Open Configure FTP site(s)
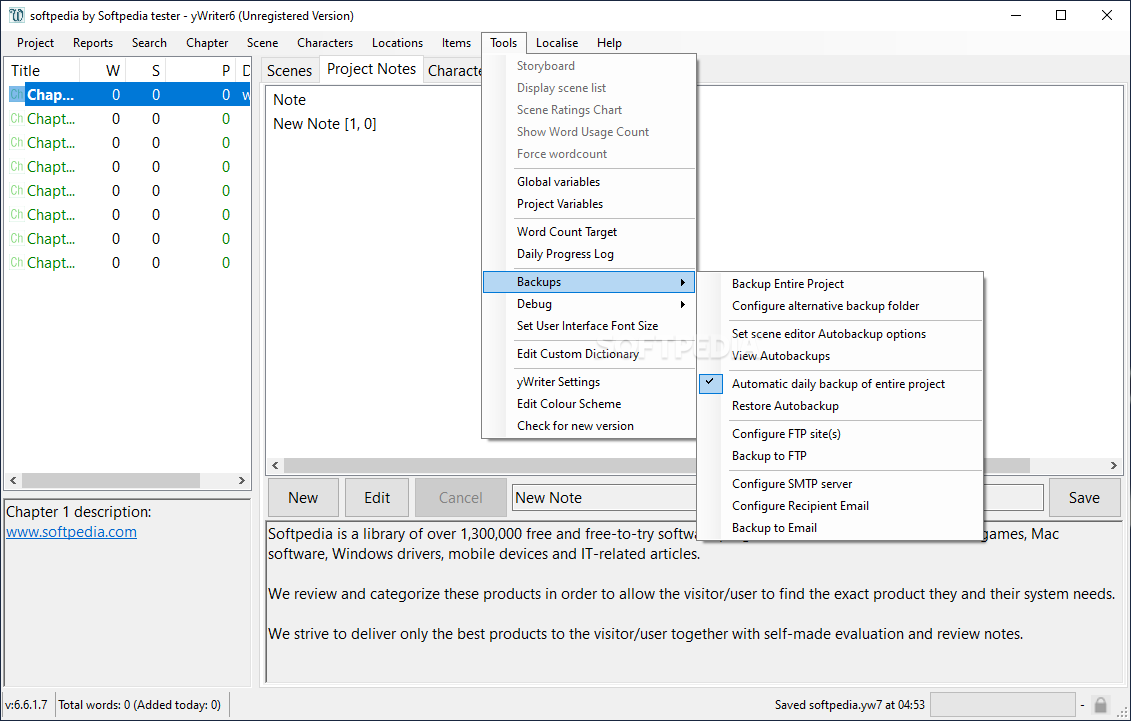This screenshot has height=721, width=1131. tap(840, 434)
